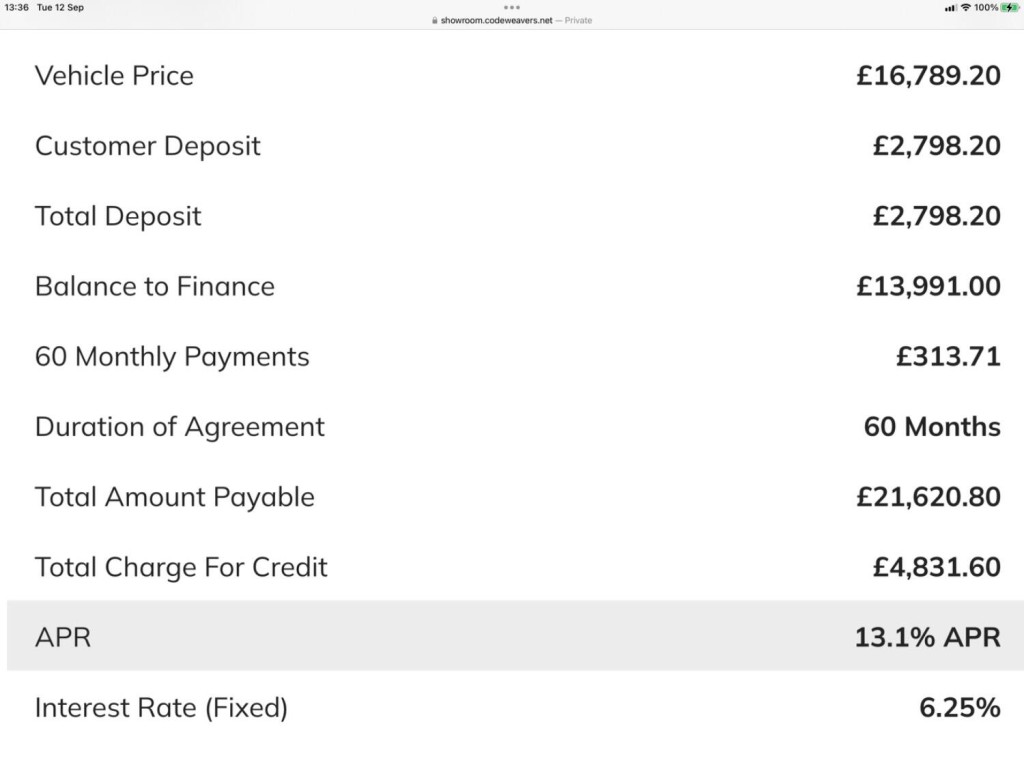Tap the Wi-Fi status icon

[x=966, y=8]
